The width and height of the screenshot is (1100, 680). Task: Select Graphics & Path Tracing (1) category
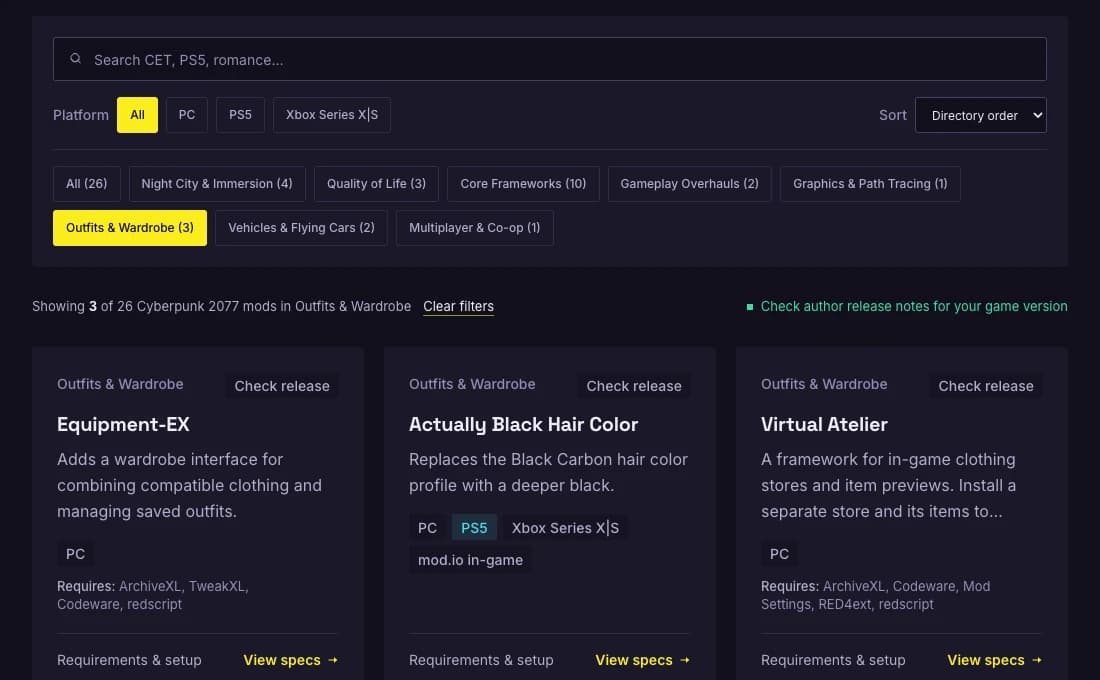click(x=870, y=184)
